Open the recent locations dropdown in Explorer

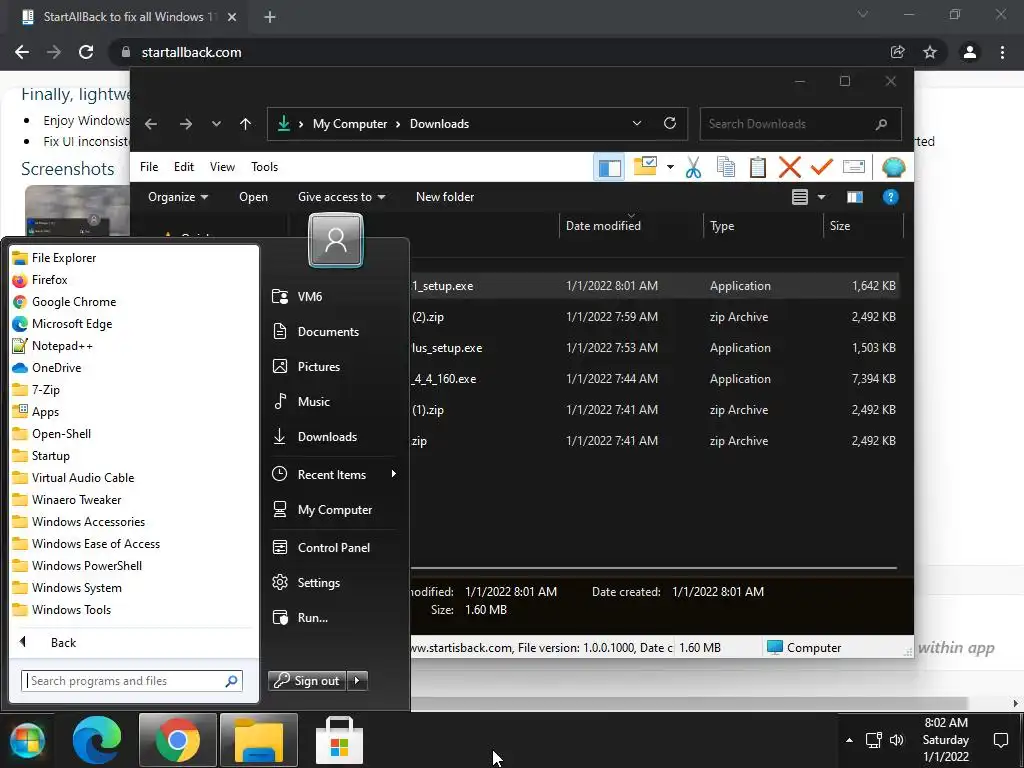(x=216, y=124)
